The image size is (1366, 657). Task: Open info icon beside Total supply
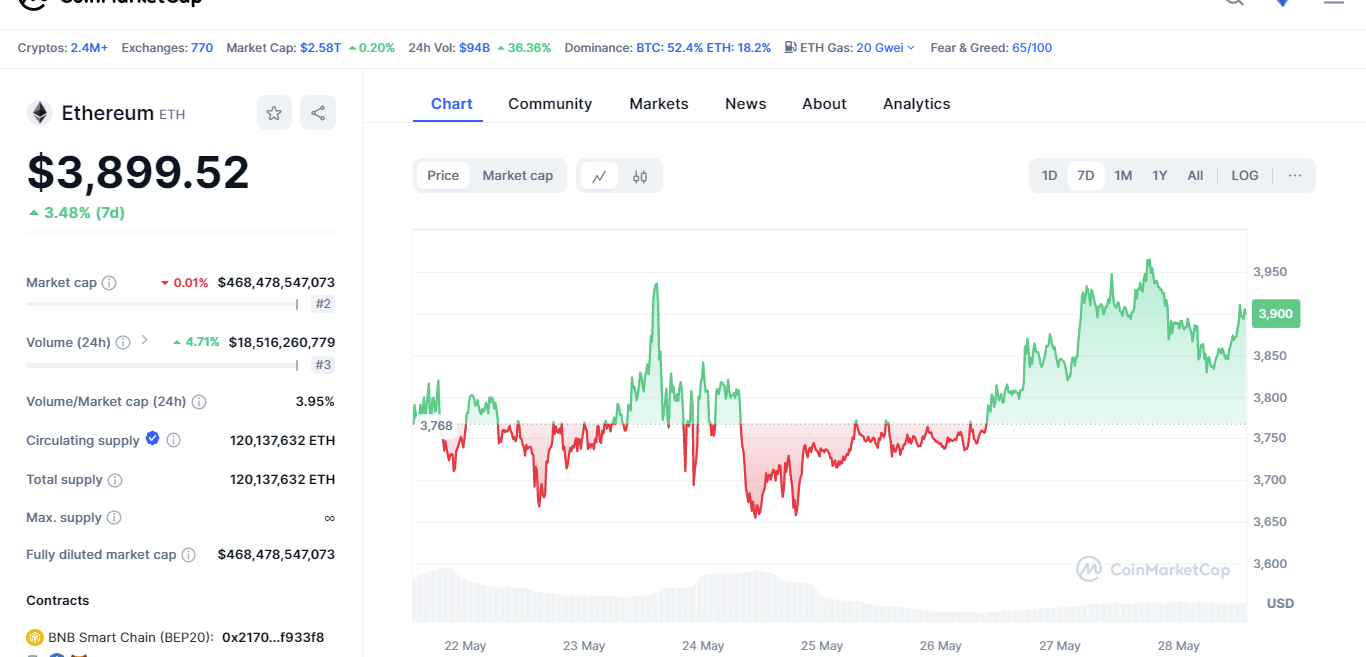115,480
